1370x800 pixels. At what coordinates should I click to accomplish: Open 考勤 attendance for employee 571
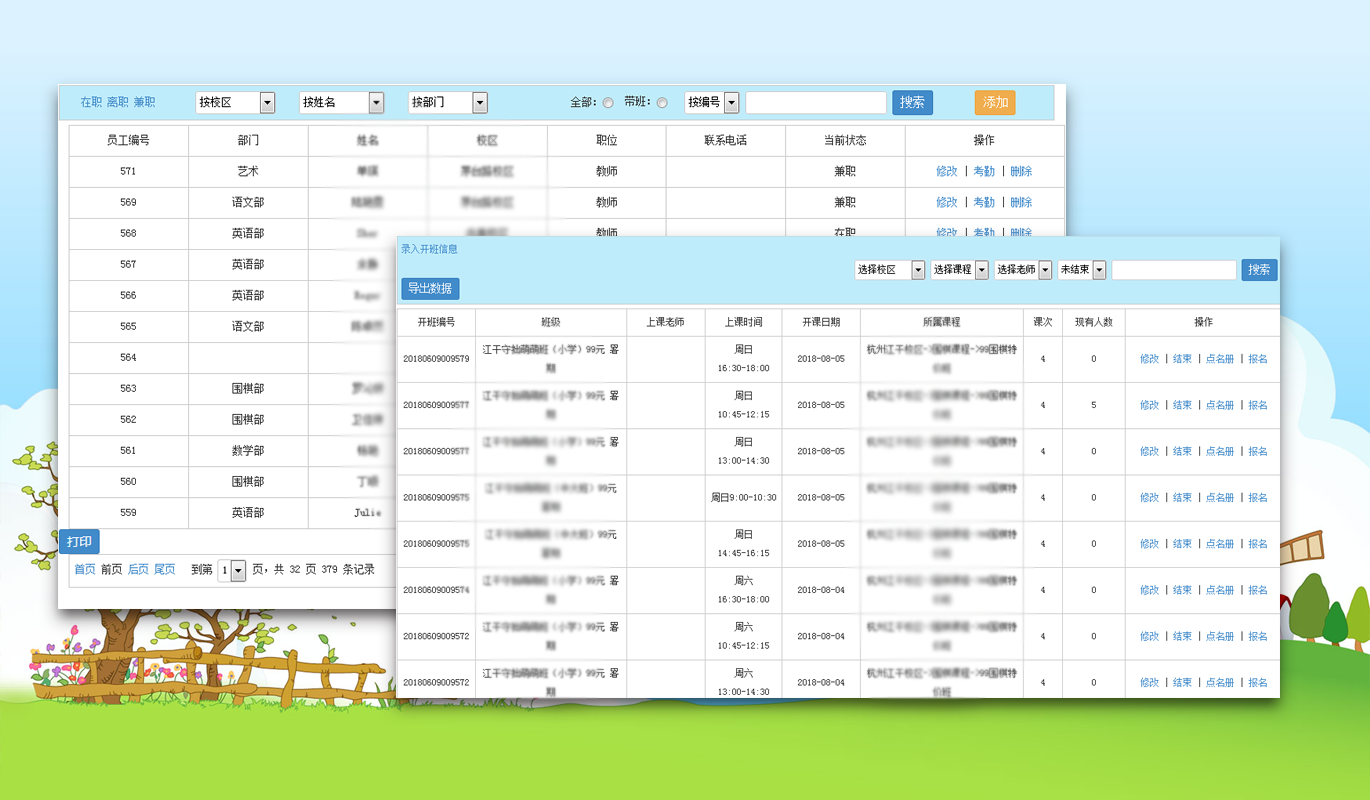981,171
